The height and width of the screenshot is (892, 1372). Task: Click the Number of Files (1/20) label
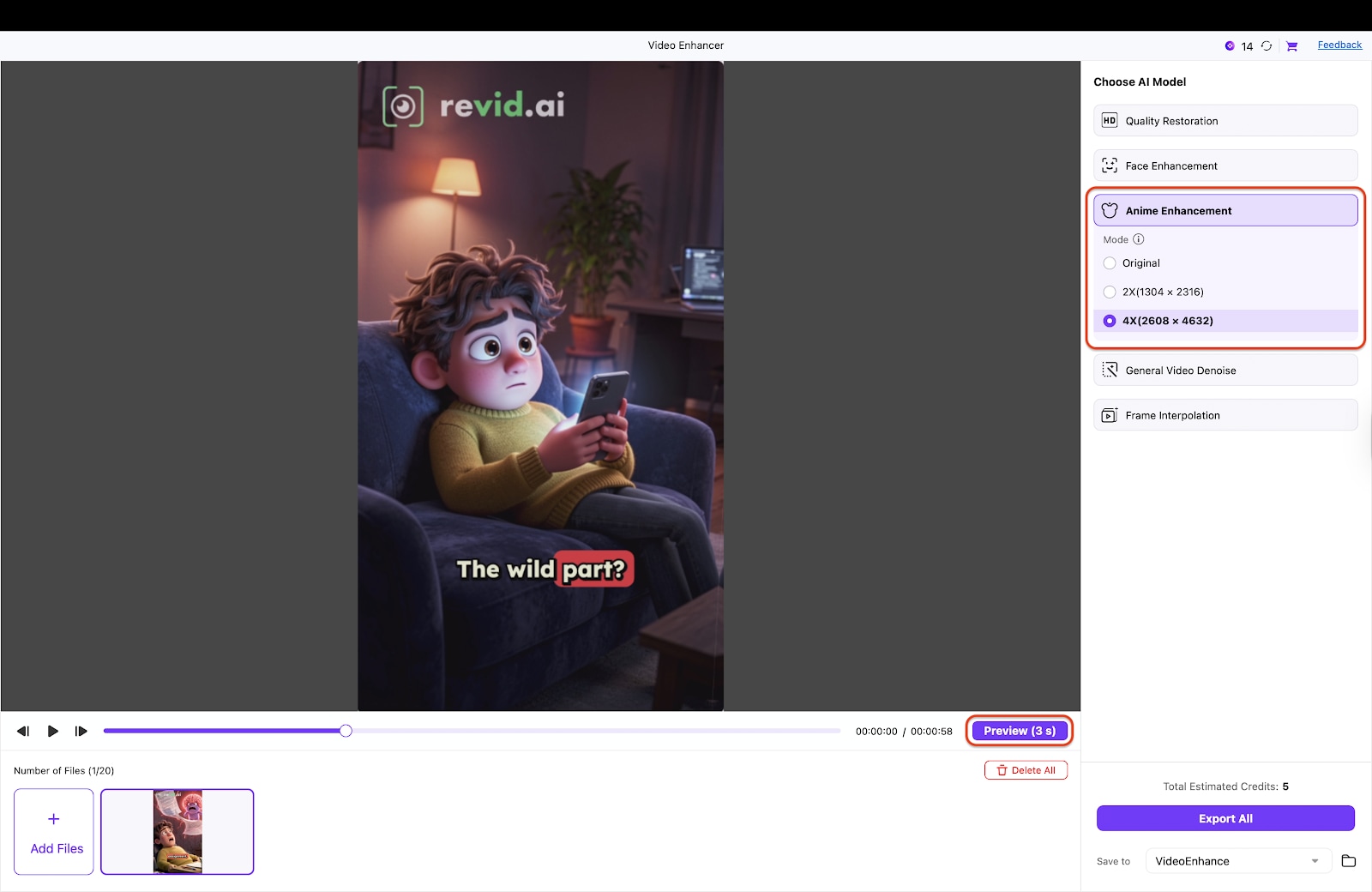tap(63, 771)
